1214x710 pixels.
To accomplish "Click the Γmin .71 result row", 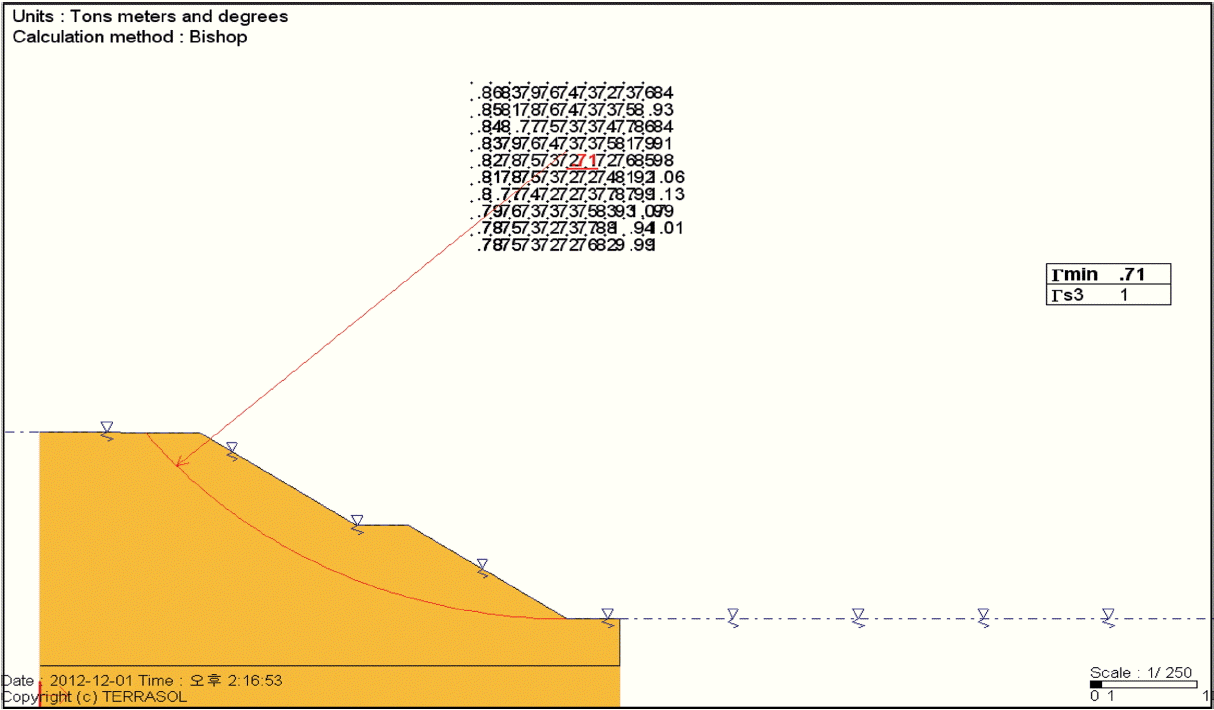I will click(1108, 275).
